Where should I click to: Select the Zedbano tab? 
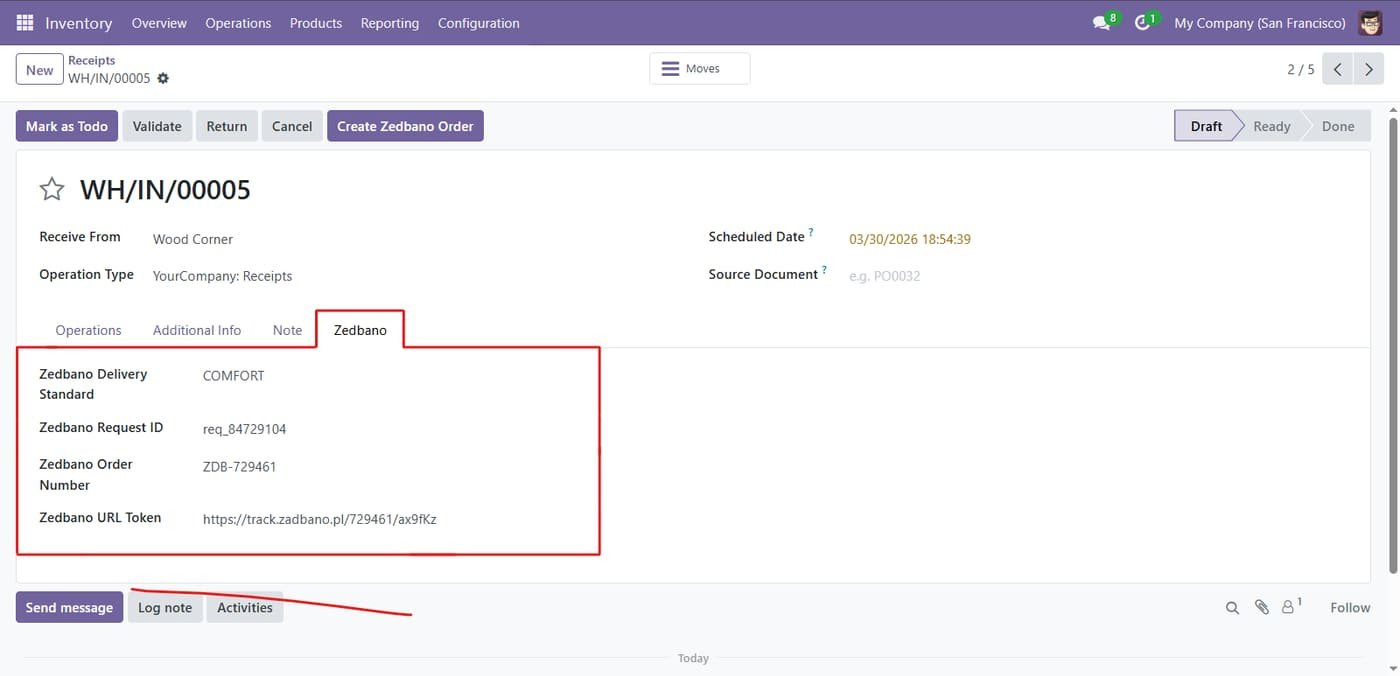click(x=360, y=330)
